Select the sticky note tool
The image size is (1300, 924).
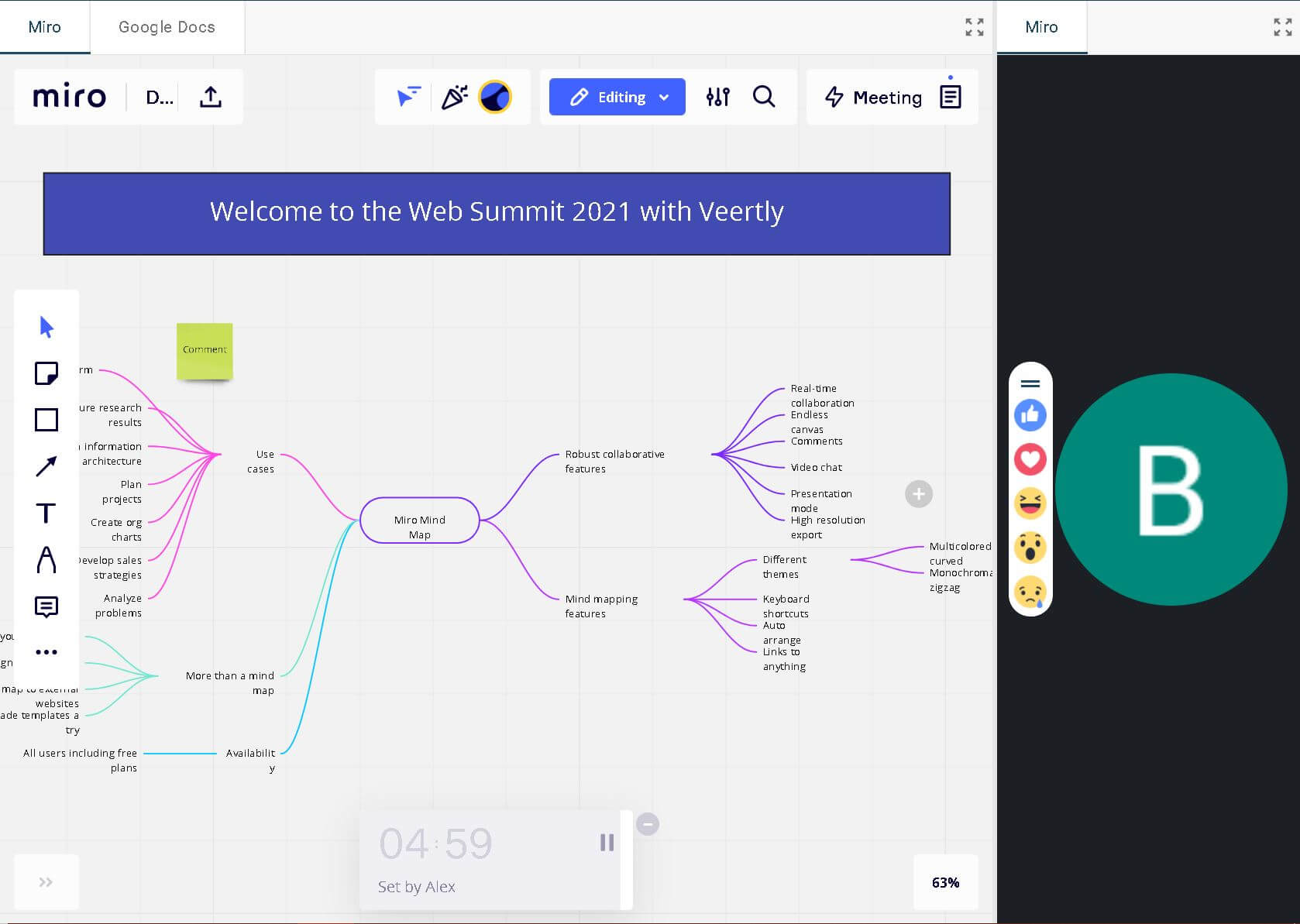pos(46,373)
